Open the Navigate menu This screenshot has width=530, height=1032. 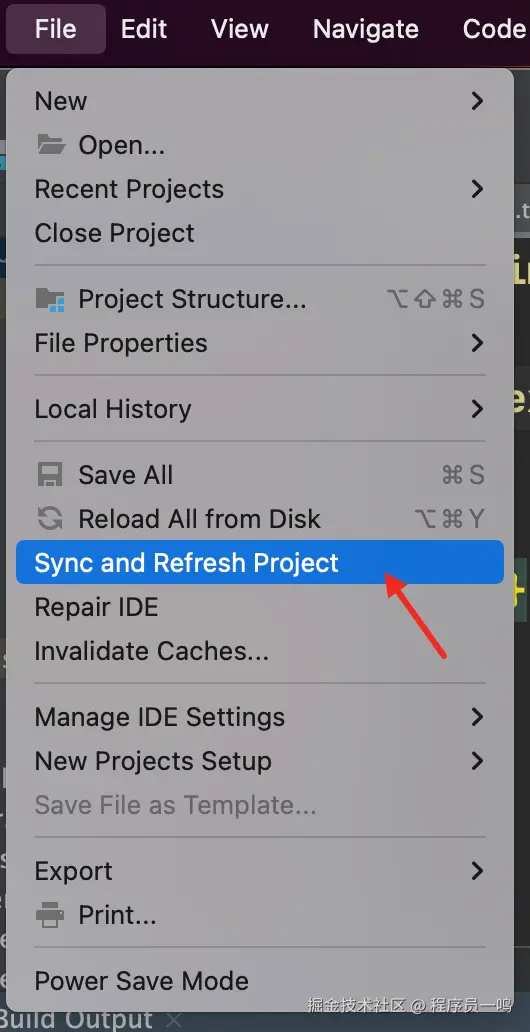pyautogui.click(x=365, y=29)
